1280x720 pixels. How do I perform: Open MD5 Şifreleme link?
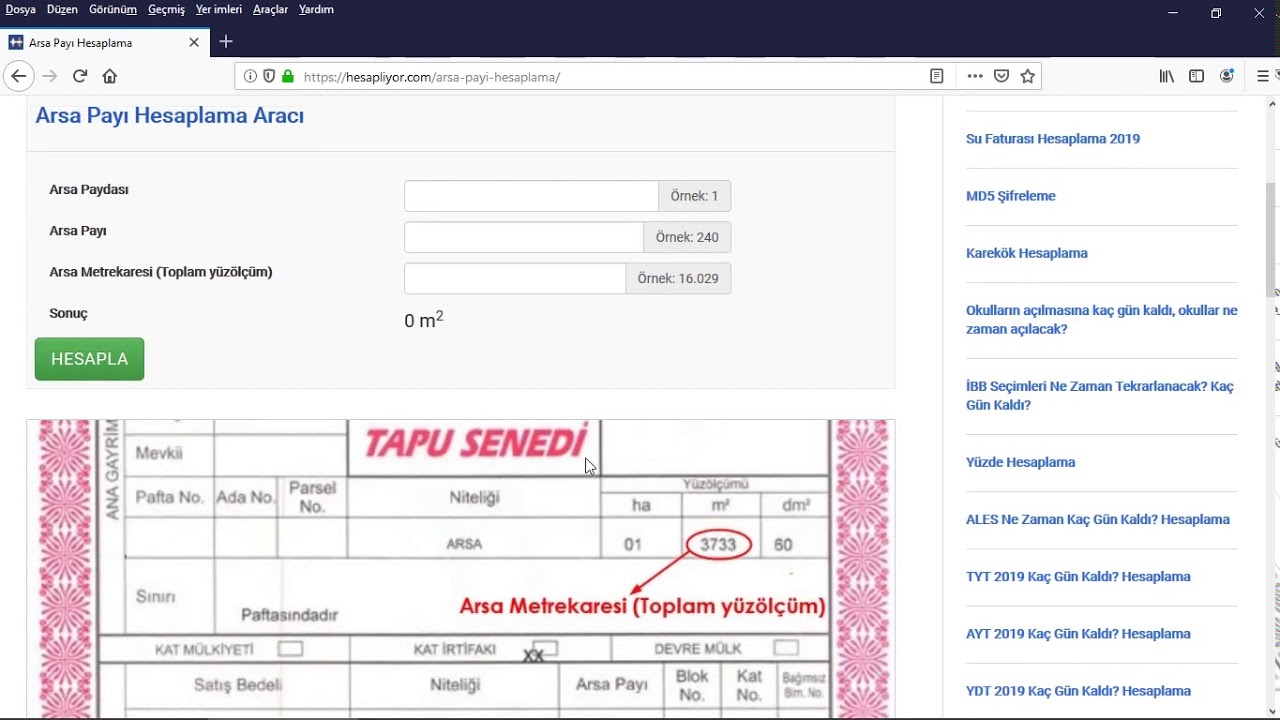[x=1011, y=196]
